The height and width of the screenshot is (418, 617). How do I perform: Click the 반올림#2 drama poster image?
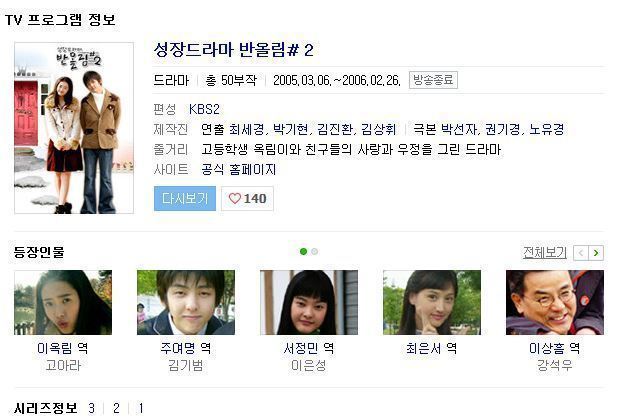coord(74,128)
